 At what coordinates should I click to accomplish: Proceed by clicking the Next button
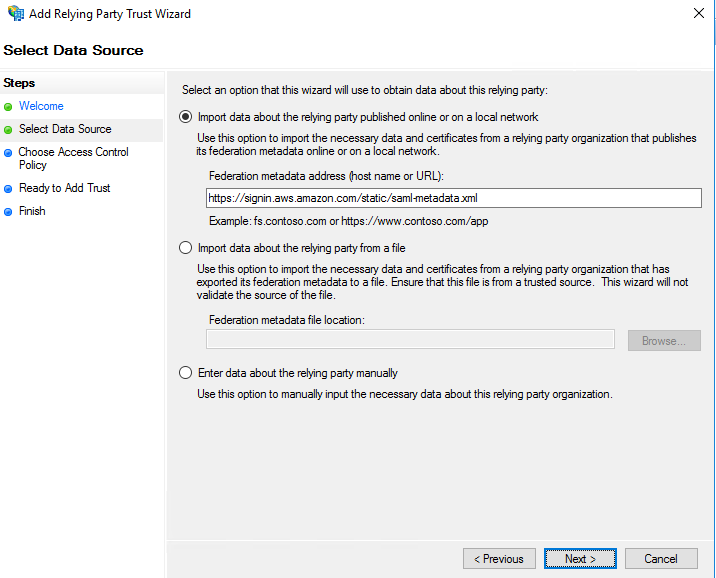(x=580, y=559)
